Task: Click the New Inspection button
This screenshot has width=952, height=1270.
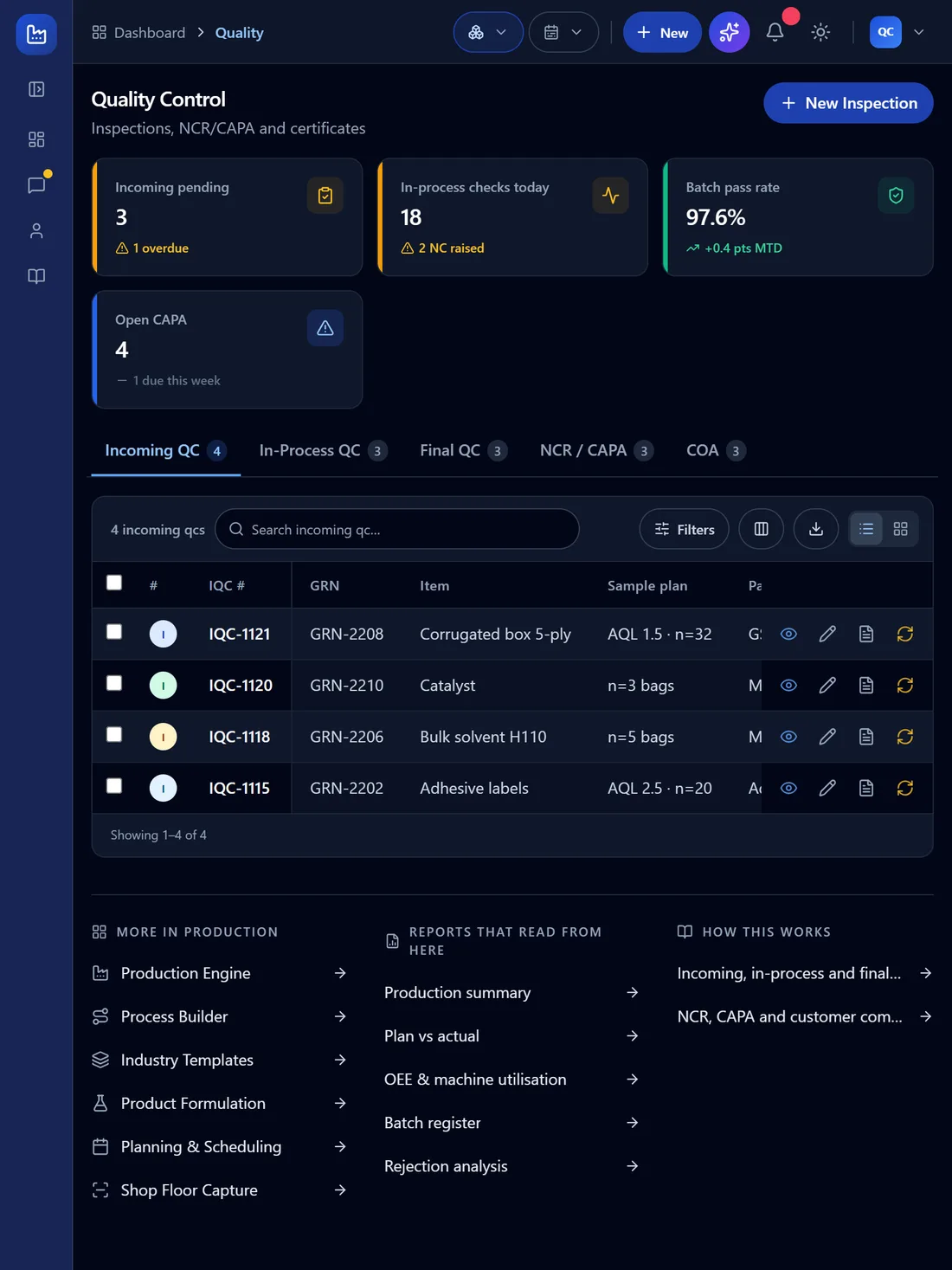Action: 848,103
